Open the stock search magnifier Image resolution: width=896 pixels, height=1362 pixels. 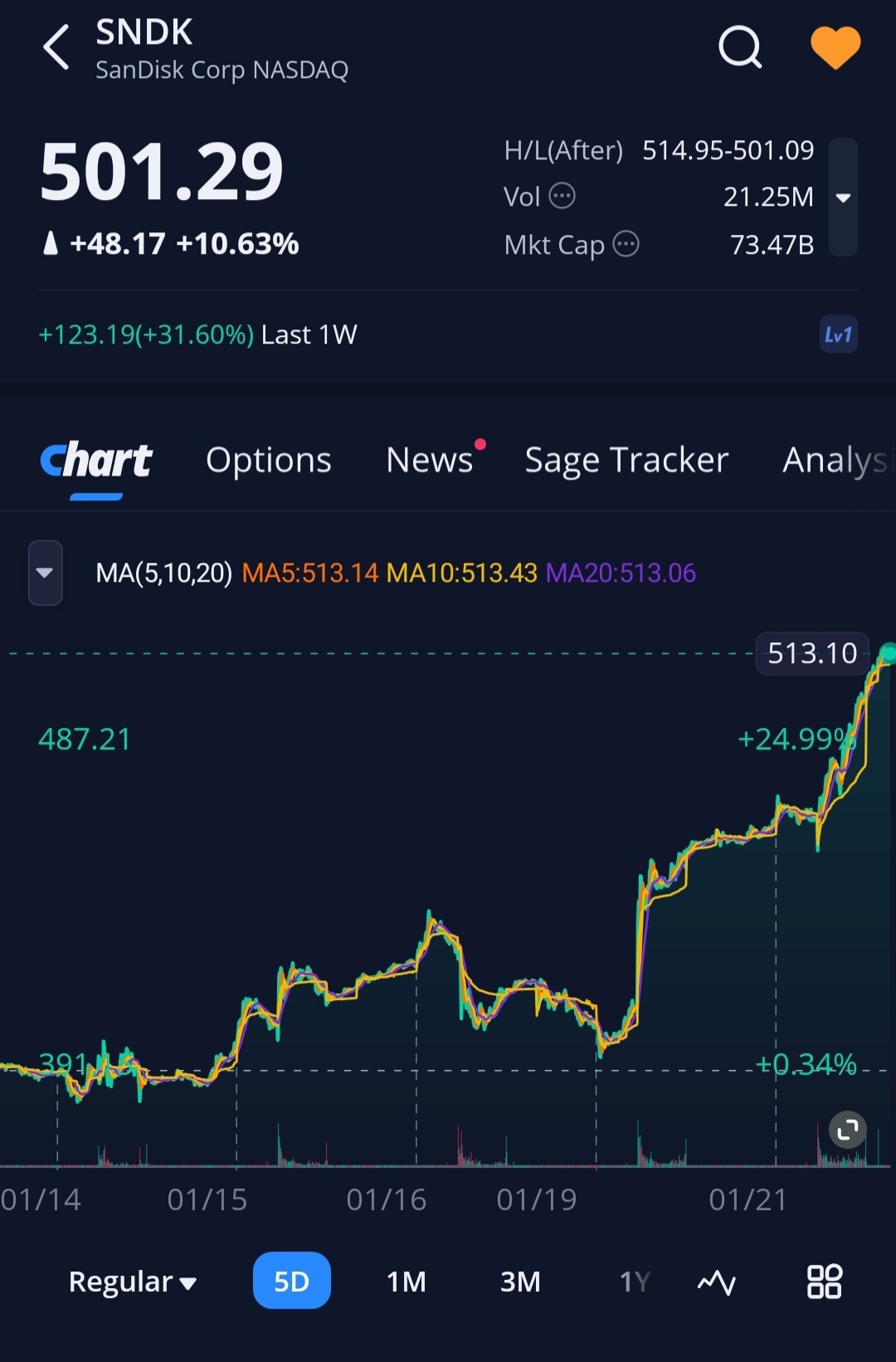[x=740, y=46]
